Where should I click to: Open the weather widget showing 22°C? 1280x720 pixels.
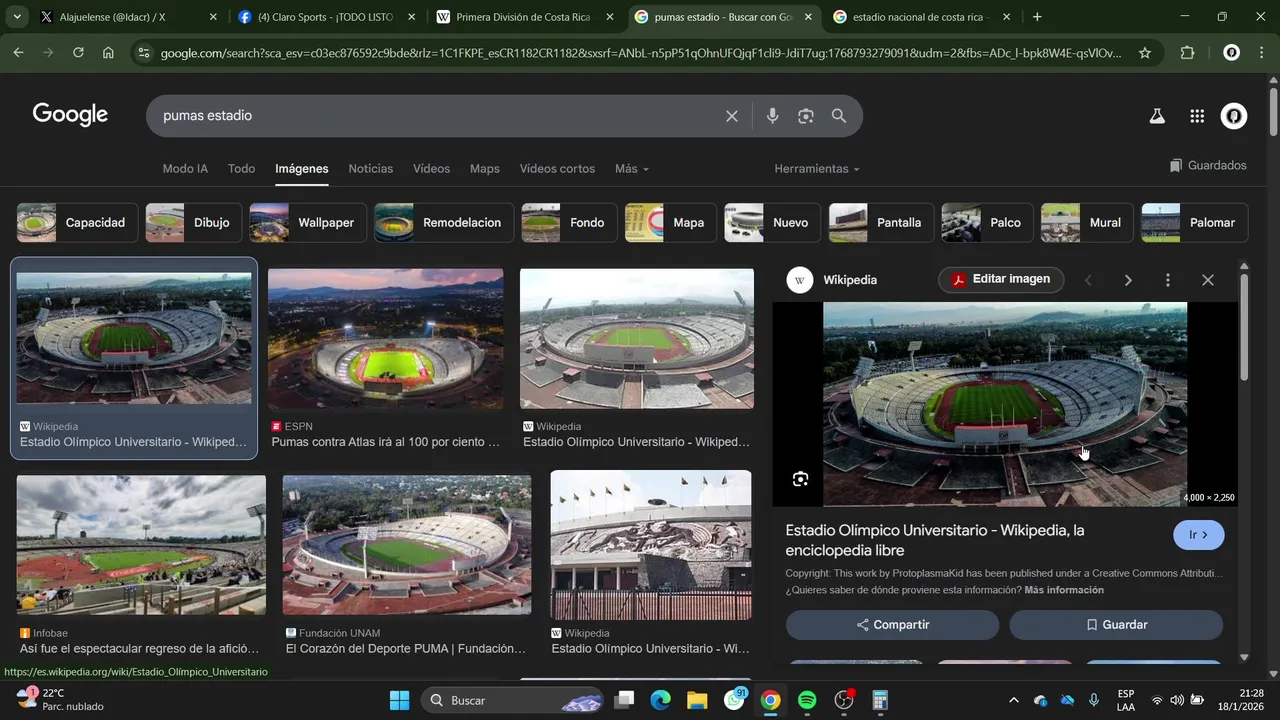[x=60, y=700]
